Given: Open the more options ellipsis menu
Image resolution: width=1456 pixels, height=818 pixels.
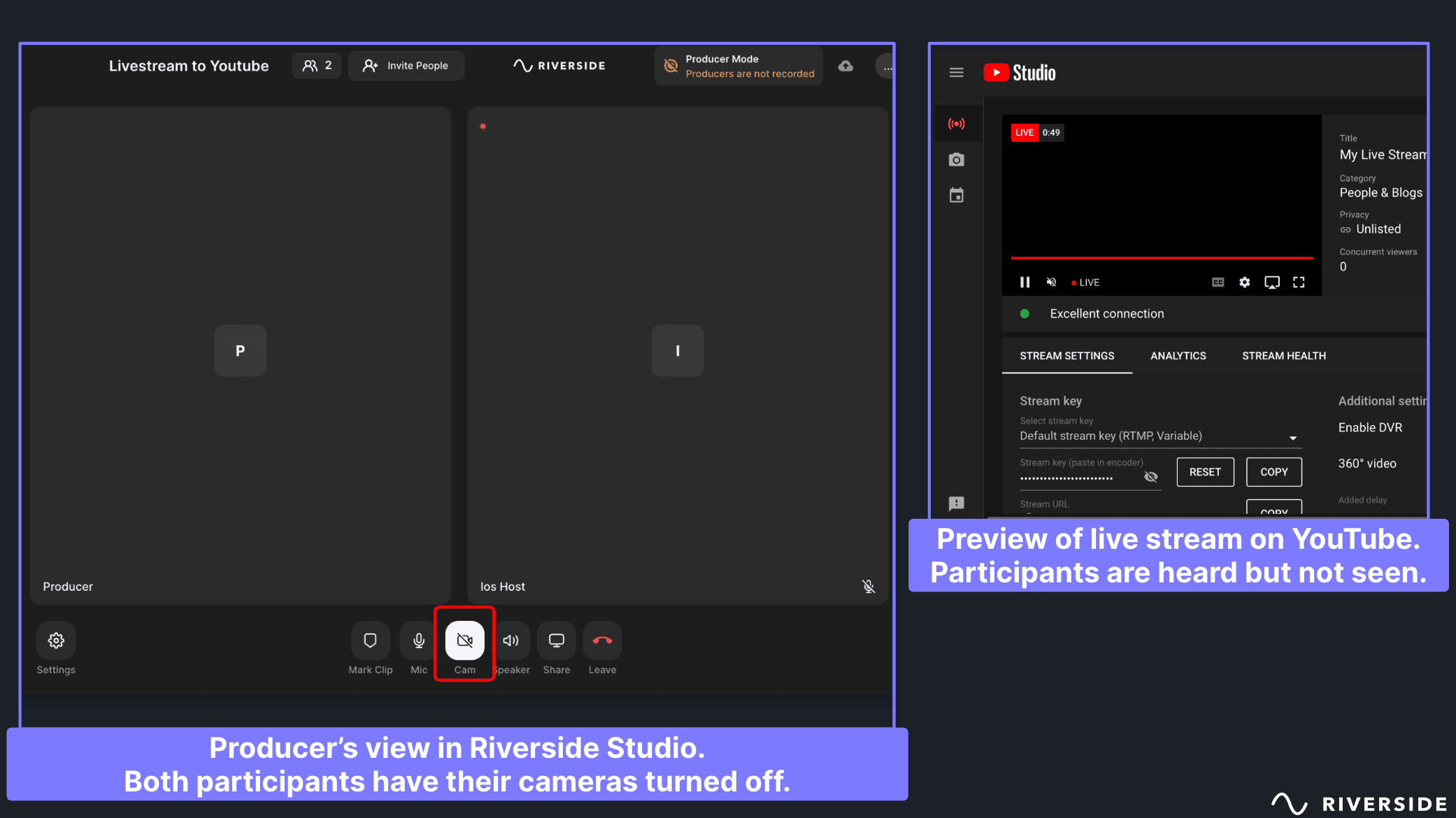Looking at the screenshot, I should (x=885, y=67).
